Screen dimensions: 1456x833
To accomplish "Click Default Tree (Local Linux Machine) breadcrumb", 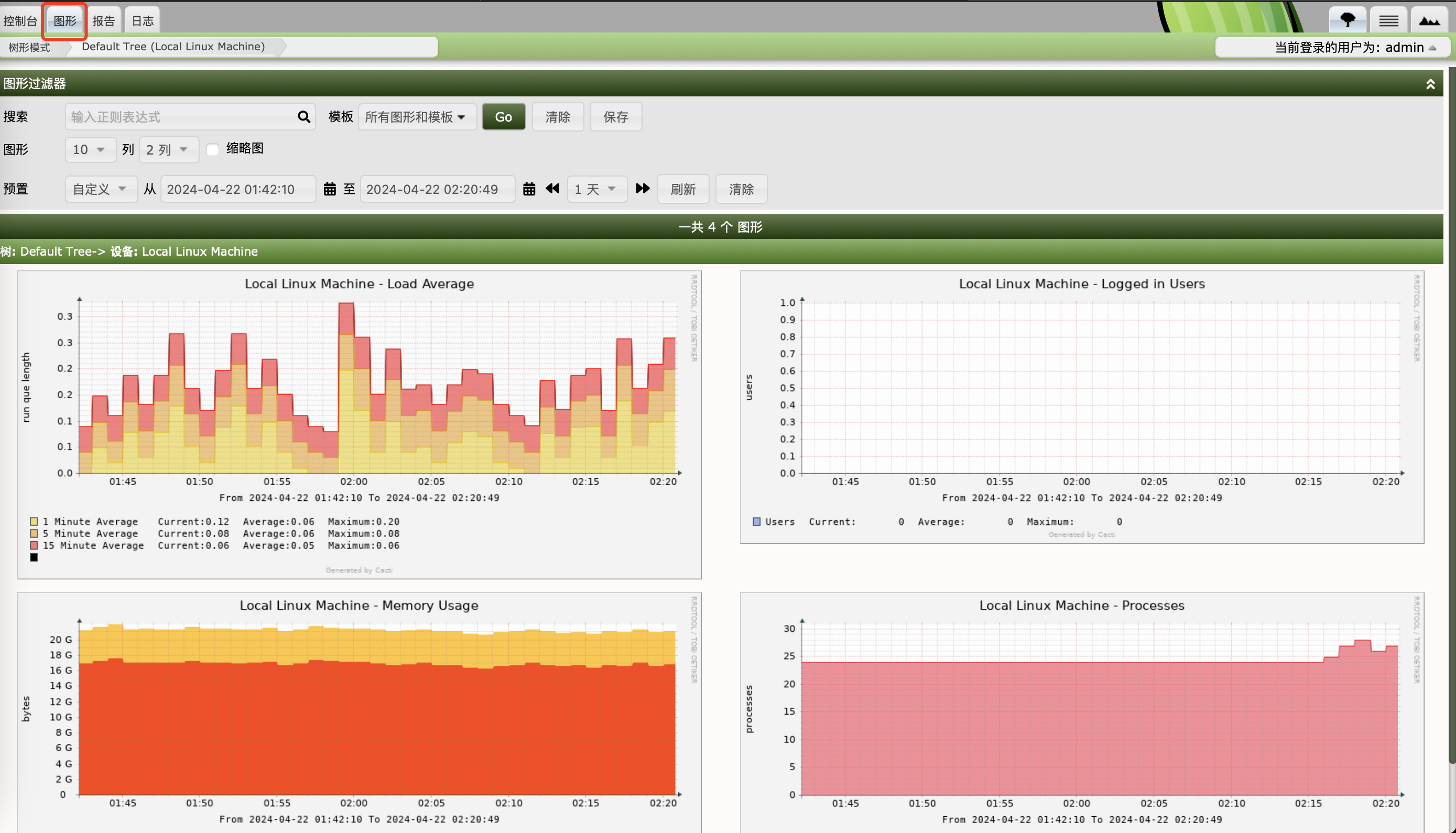I will click(173, 46).
